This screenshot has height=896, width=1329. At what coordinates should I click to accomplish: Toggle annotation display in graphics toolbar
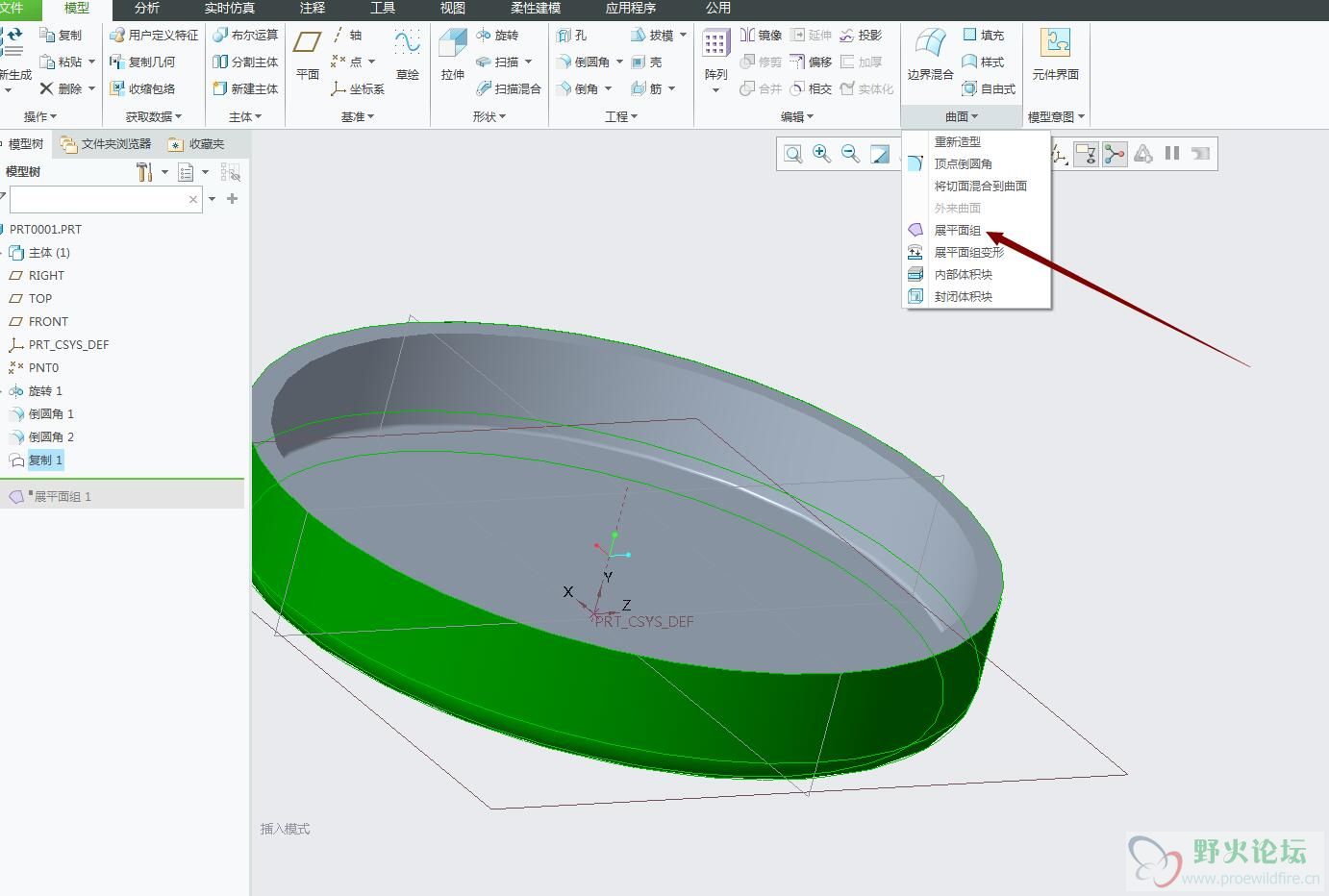coord(1086,154)
